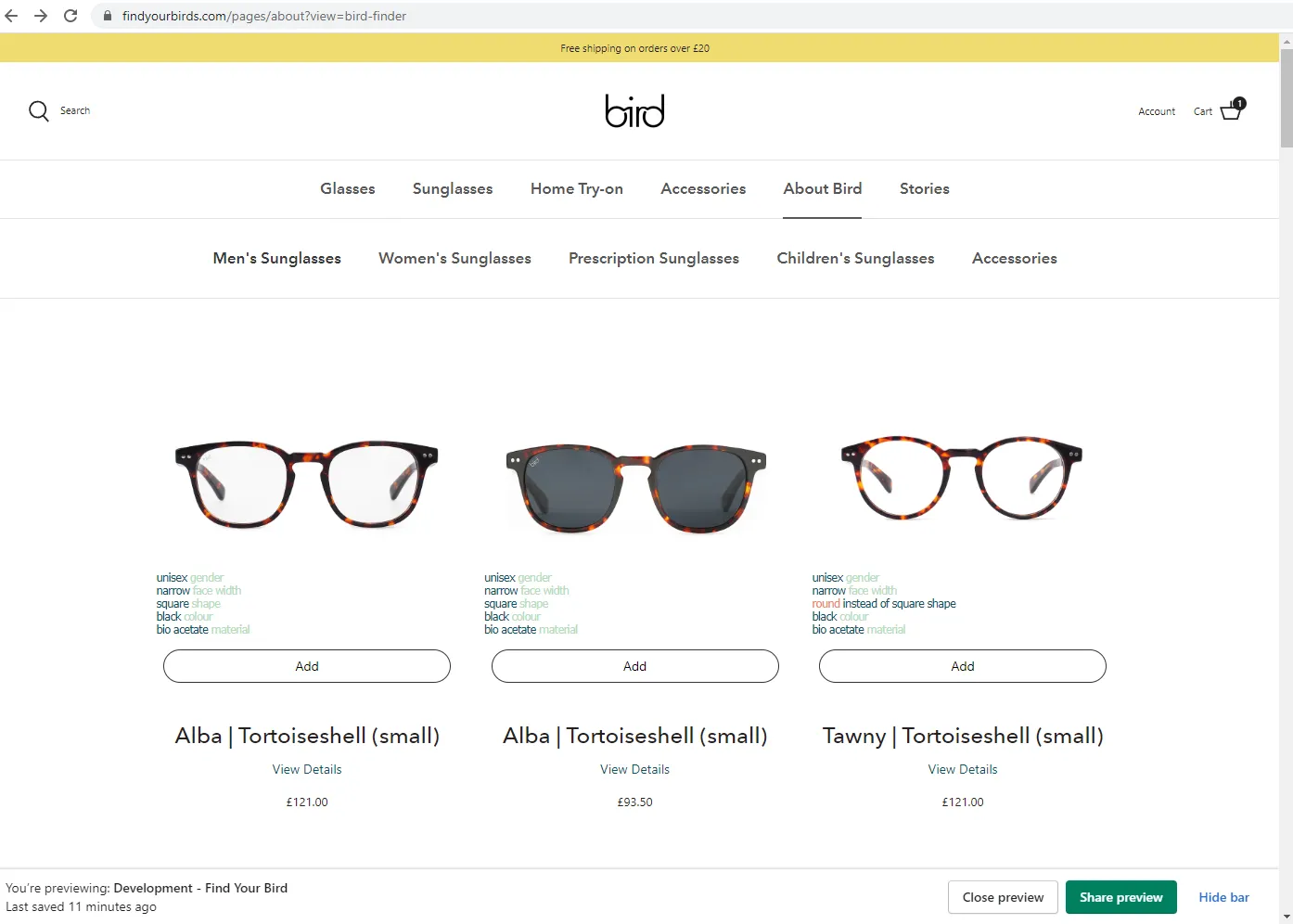Click the padlock icon in address bar
1293x924 pixels.
click(x=108, y=16)
